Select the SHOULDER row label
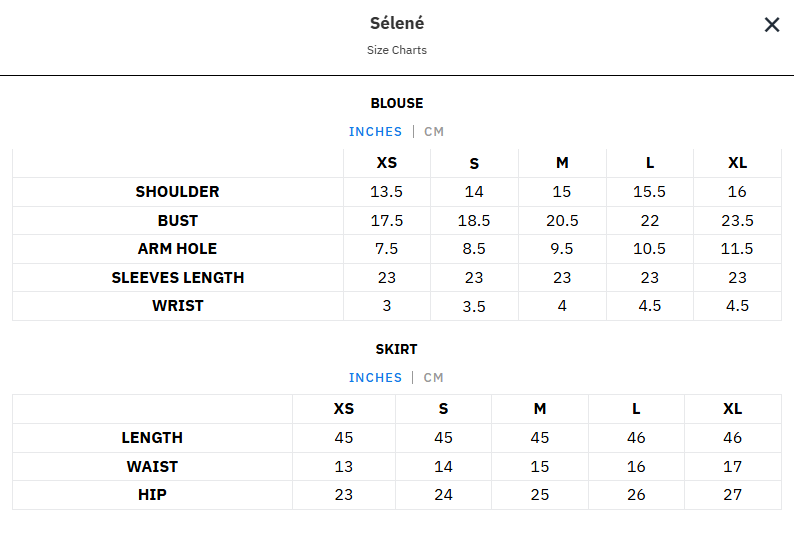Viewport: 794px width, 539px height. 177,192
